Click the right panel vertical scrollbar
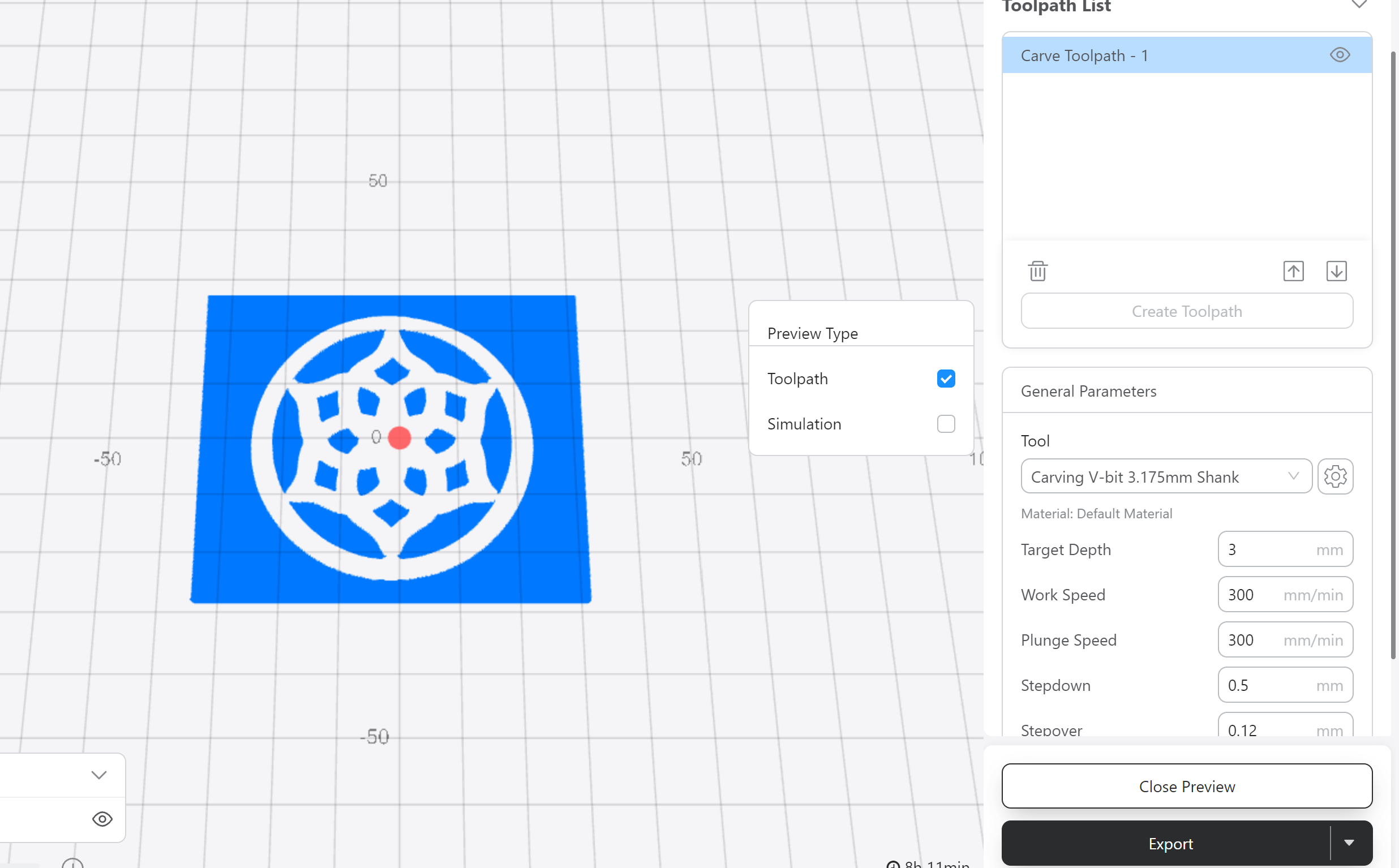This screenshot has width=1399, height=868. (1393, 356)
